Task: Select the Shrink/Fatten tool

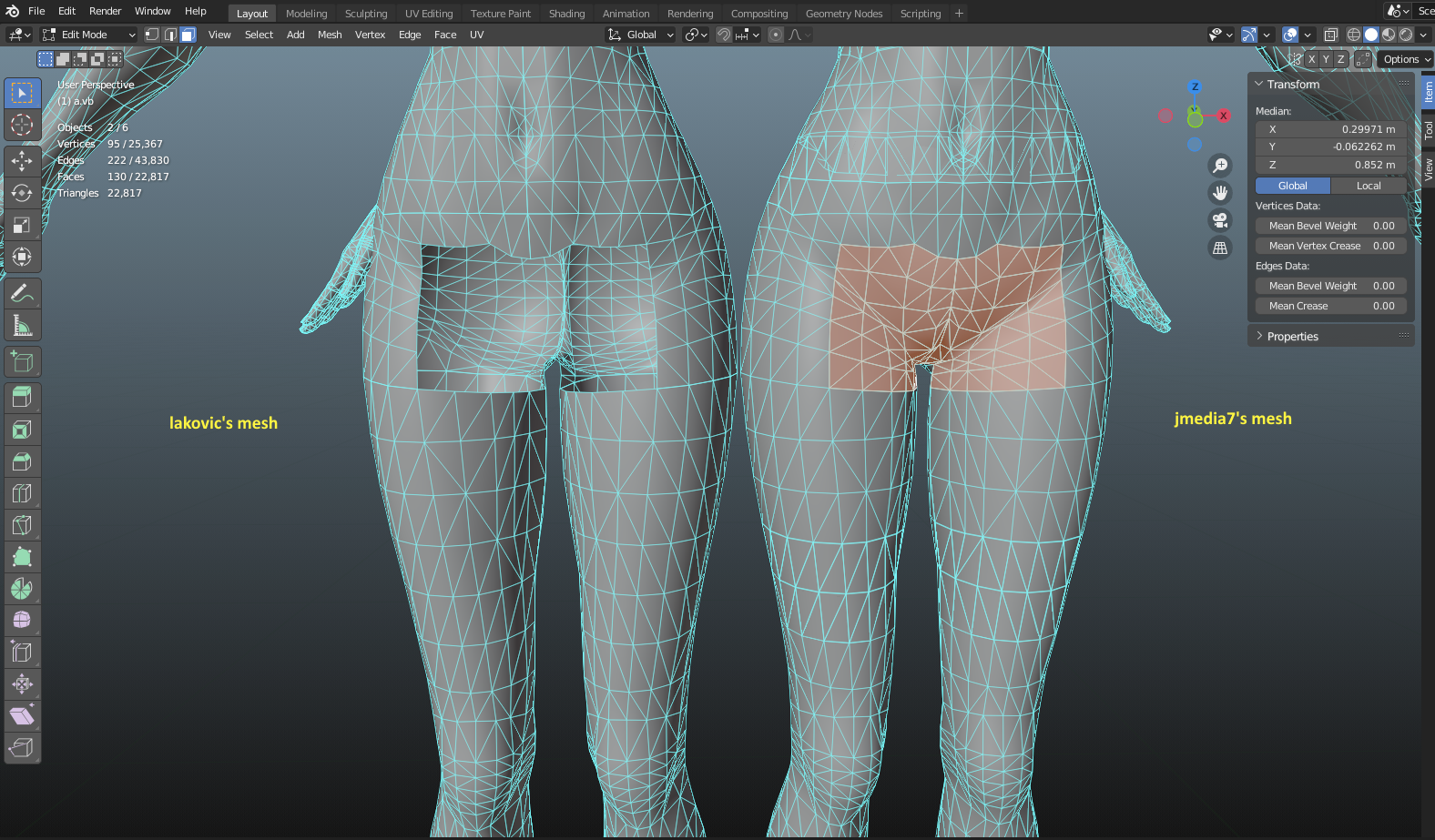Action: [x=22, y=684]
